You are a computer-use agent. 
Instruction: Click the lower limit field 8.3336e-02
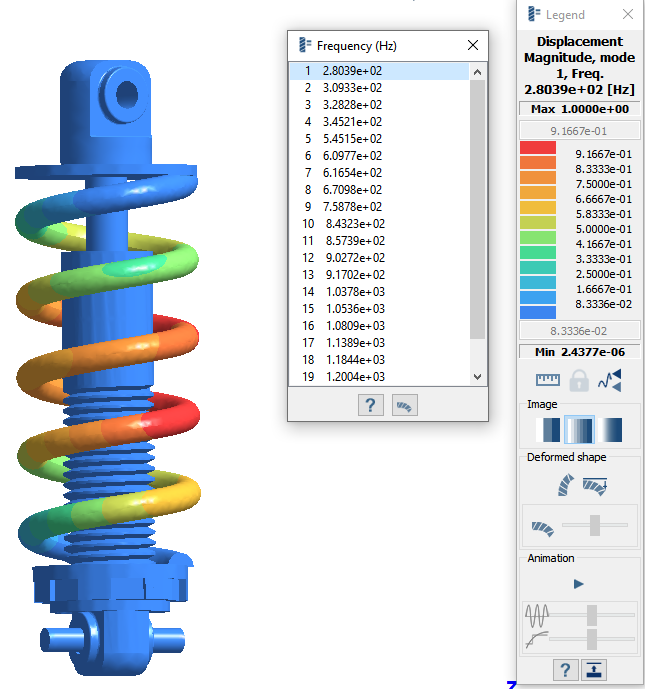579,331
